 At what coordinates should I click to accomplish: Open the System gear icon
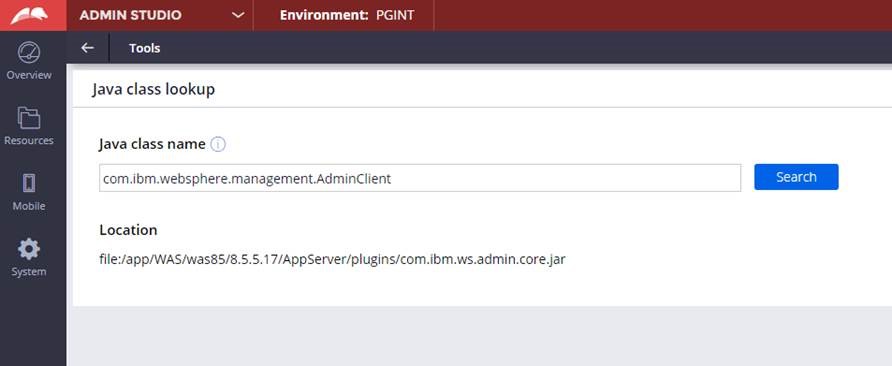[x=29, y=249]
